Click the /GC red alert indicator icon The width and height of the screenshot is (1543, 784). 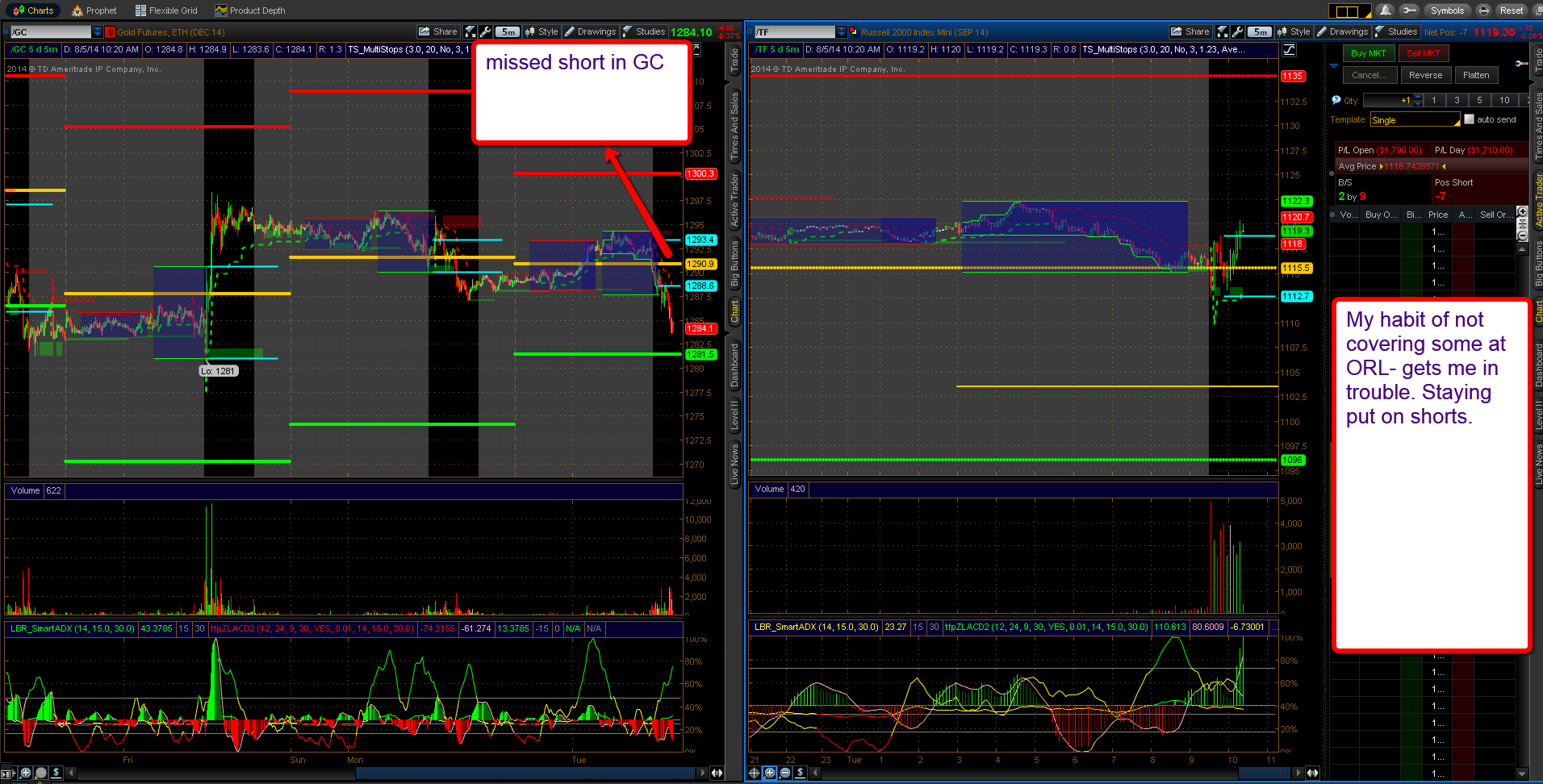tap(111, 32)
